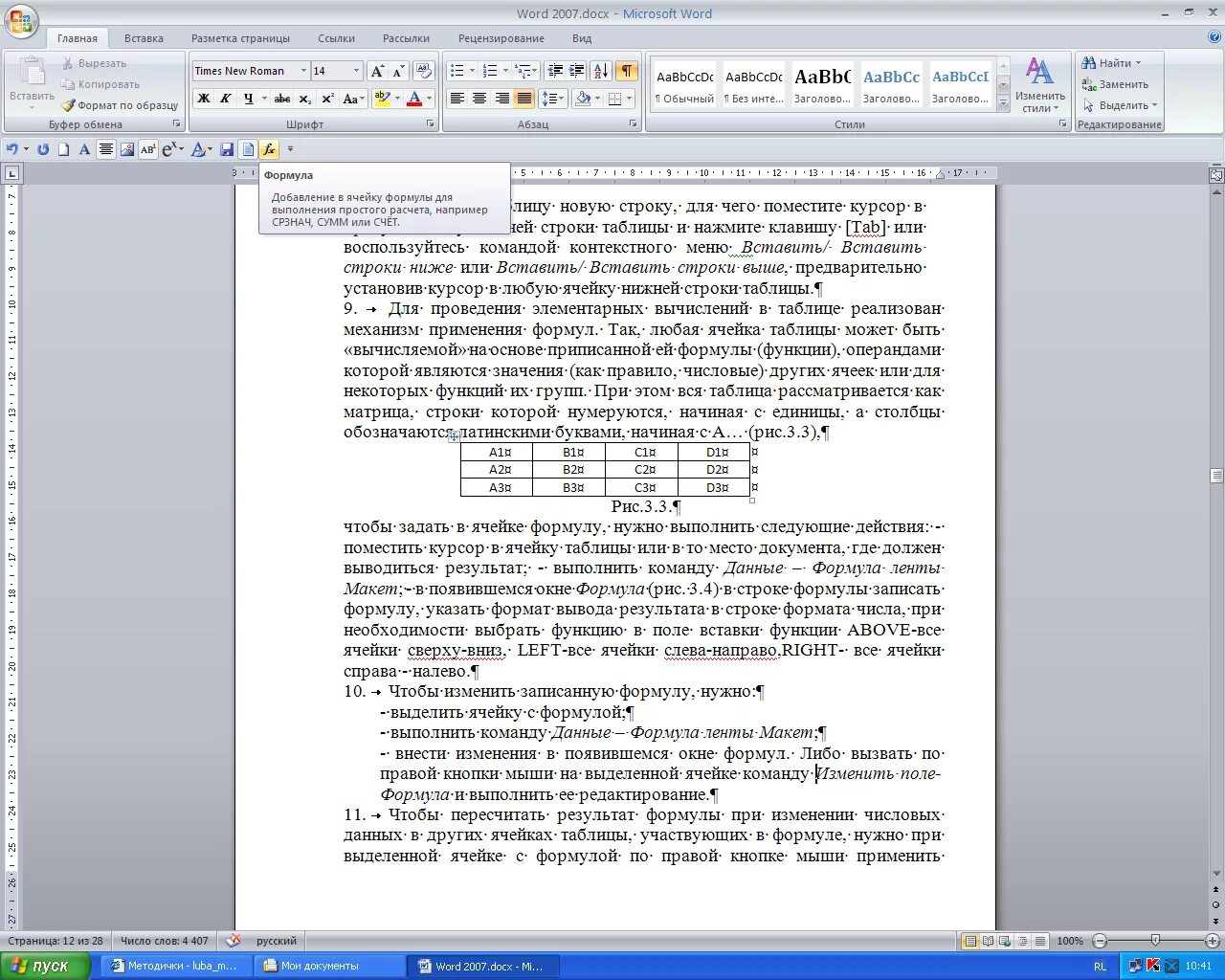This screenshot has height=980, width=1225.
Task: Open Мои документы in the taskbar
Action: [x=329, y=966]
